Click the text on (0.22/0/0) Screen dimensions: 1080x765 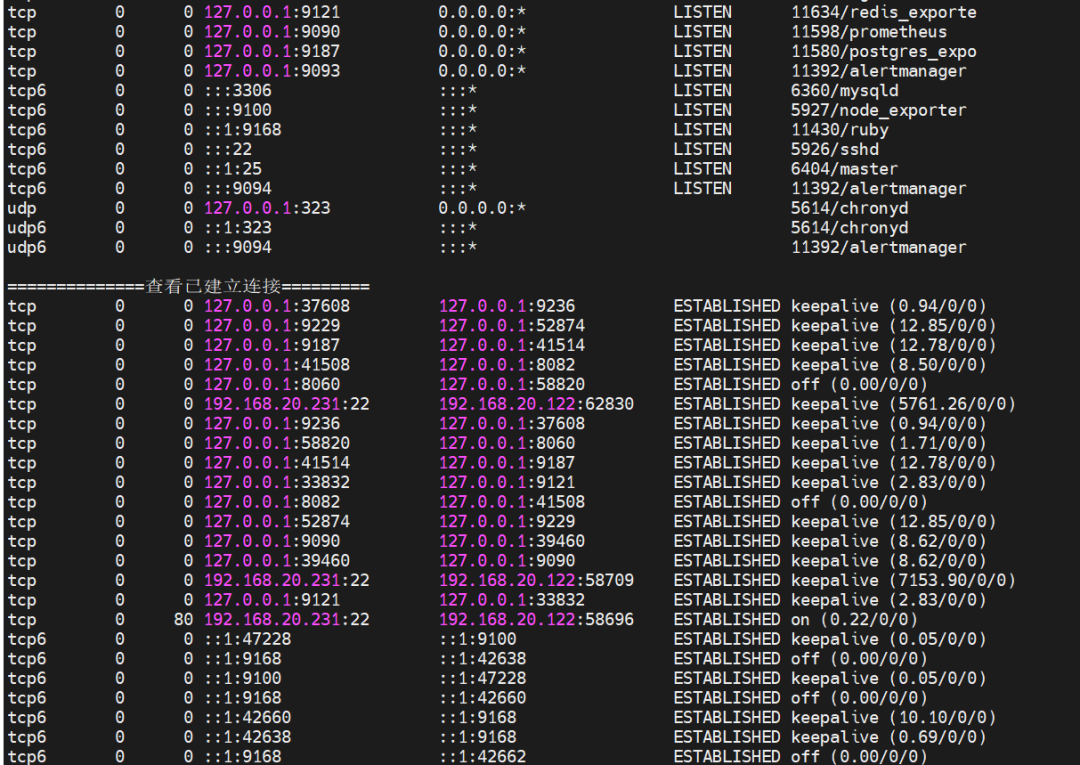pos(854,620)
